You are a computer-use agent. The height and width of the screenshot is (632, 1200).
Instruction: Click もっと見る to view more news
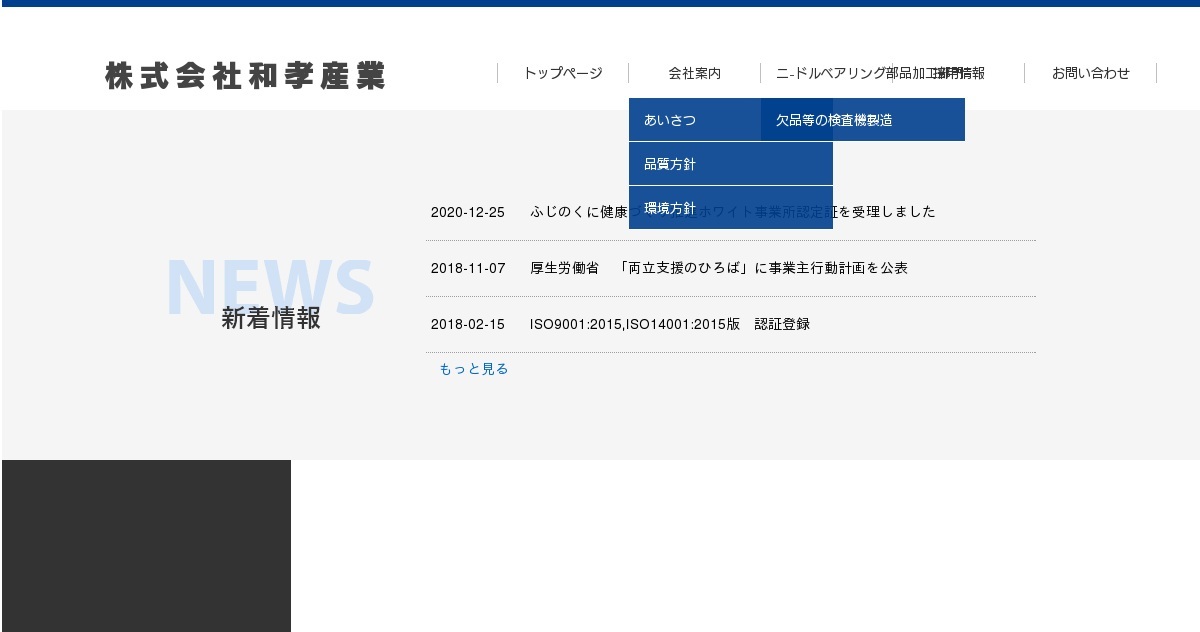(x=474, y=369)
